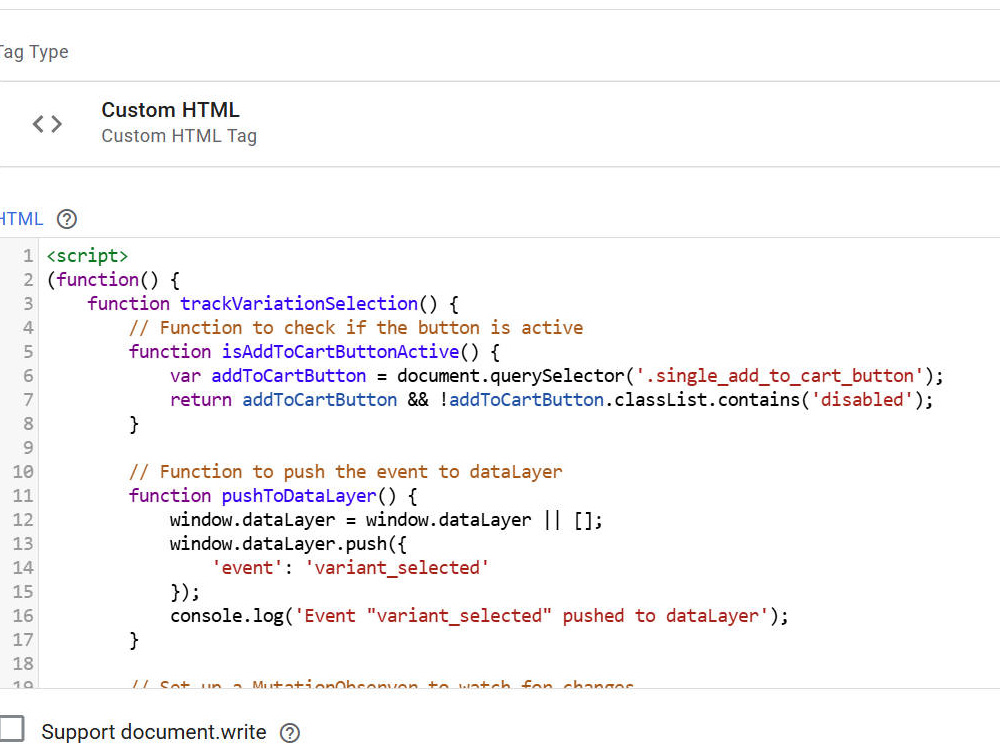Place cursor on the <script> line

[x=87, y=256]
